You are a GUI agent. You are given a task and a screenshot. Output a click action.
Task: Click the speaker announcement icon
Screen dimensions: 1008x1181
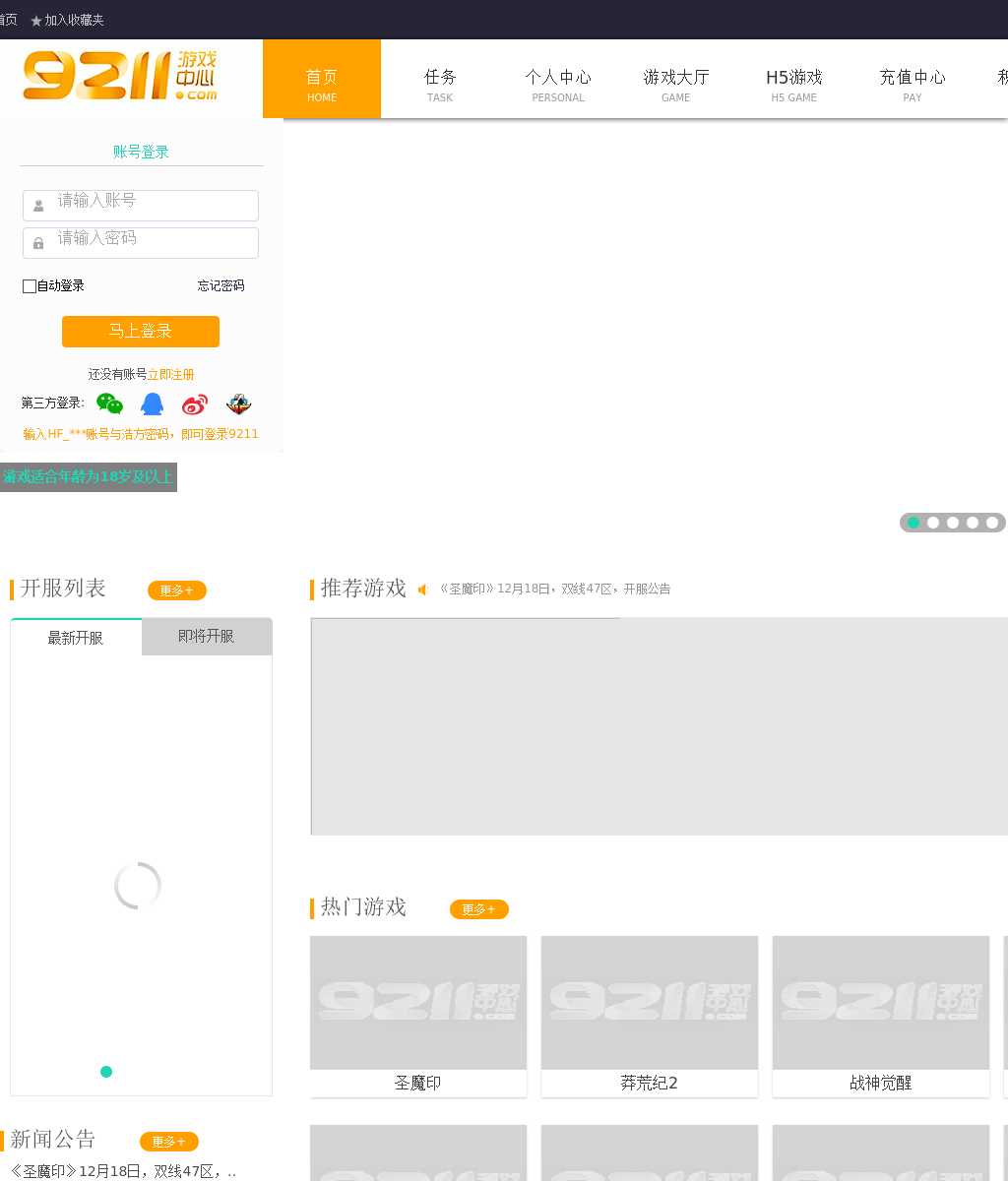coord(423,590)
